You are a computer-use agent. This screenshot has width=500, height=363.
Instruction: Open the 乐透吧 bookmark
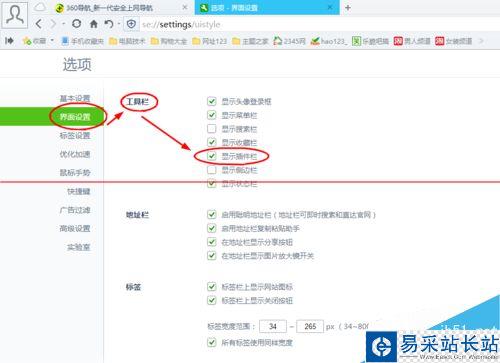370,41
